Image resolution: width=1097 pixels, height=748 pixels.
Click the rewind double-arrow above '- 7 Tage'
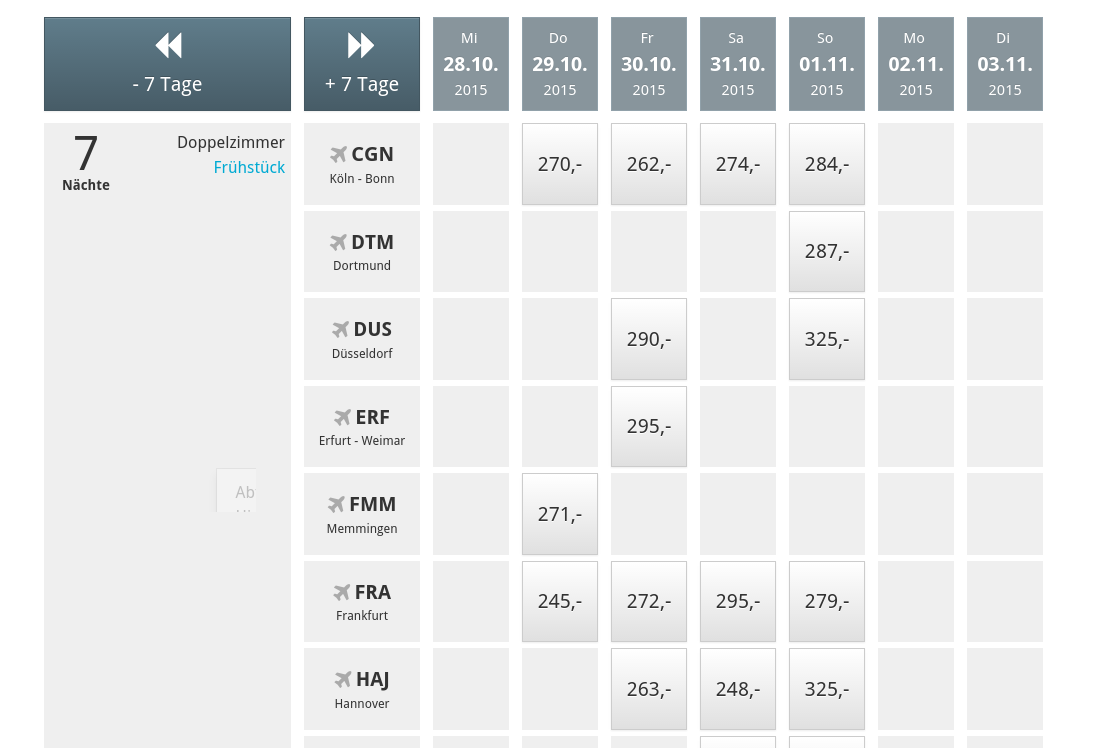[x=168, y=45]
